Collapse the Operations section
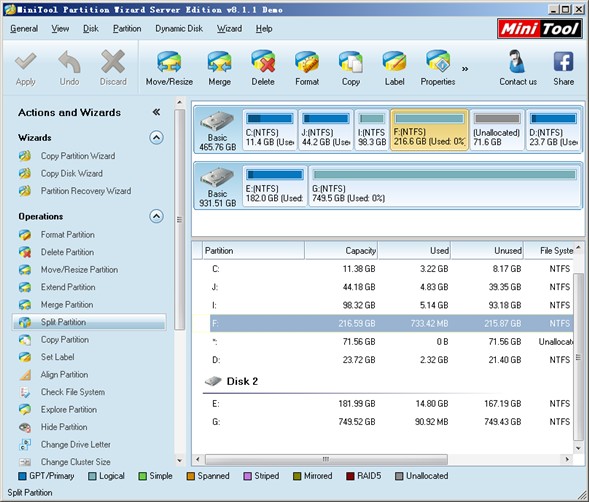The width and height of the screenshot is (589, 502). pyautogui.click(x=156, y=216)
